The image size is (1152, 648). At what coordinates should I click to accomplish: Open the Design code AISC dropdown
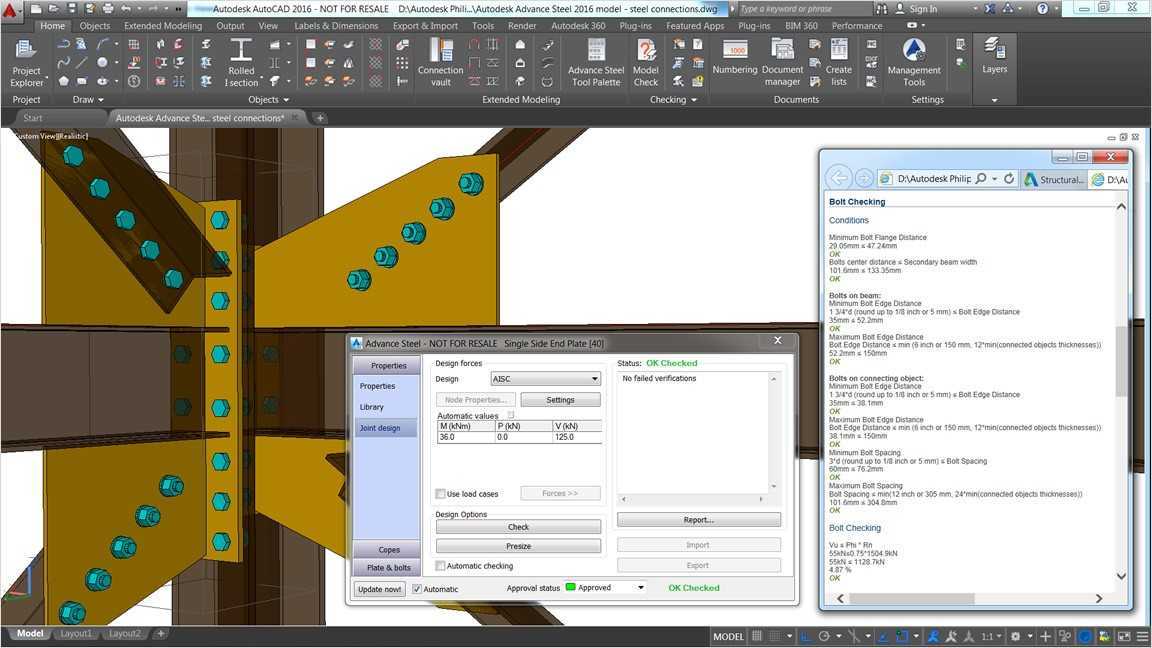tap(545, 379)
